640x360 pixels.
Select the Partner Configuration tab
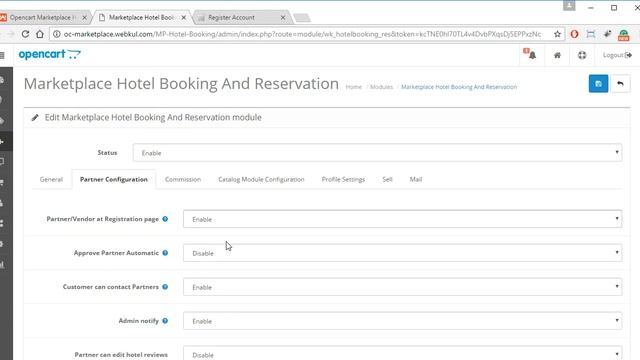114,179
